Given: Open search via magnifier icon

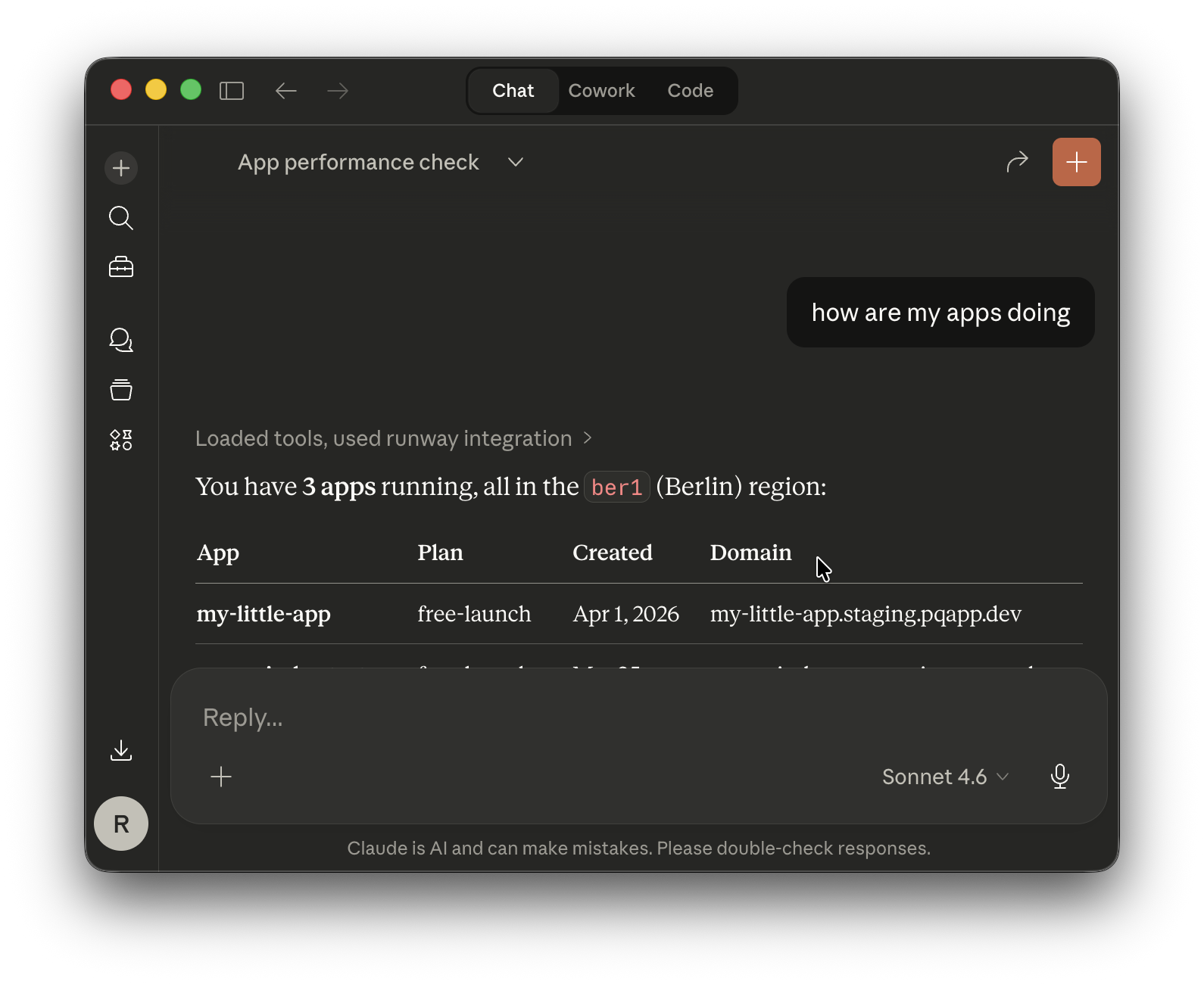Looking at the screenshot, I should [x=121, y=218].
